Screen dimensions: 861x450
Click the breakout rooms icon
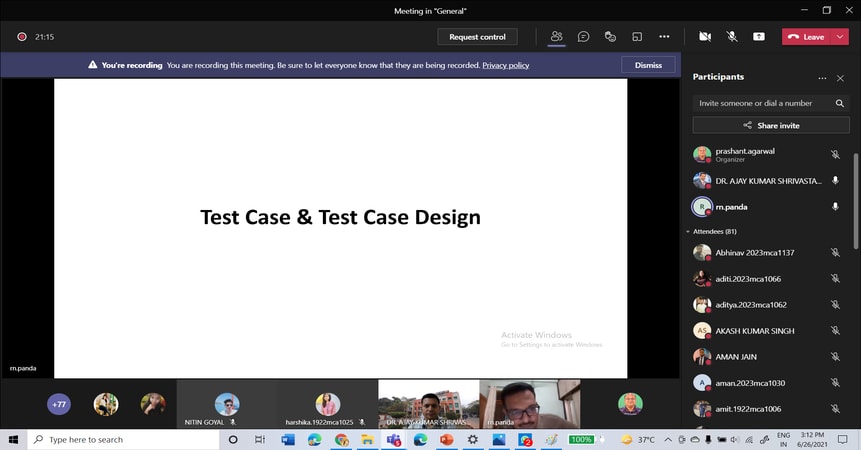point(637,37)
